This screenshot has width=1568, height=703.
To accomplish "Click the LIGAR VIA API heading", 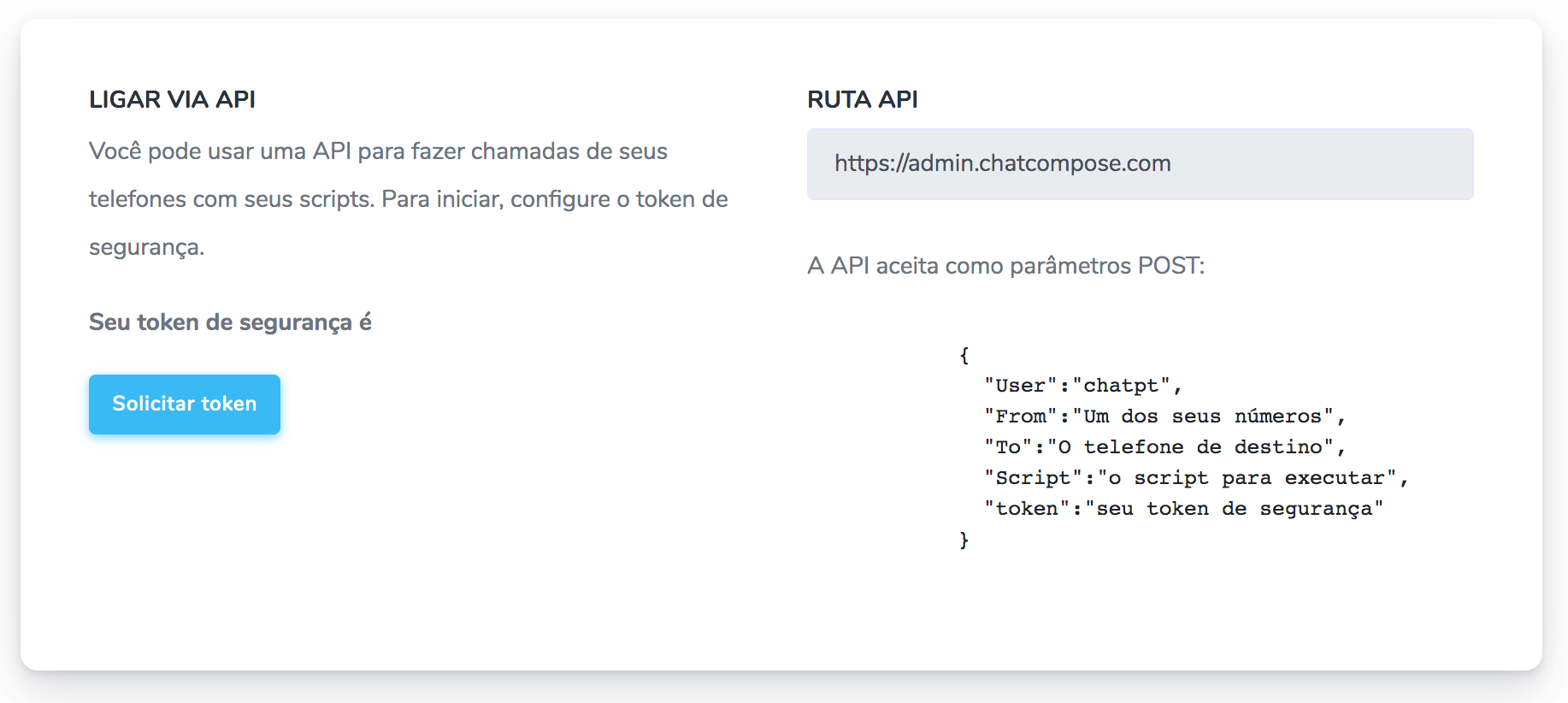I will [x=172, y=99].
